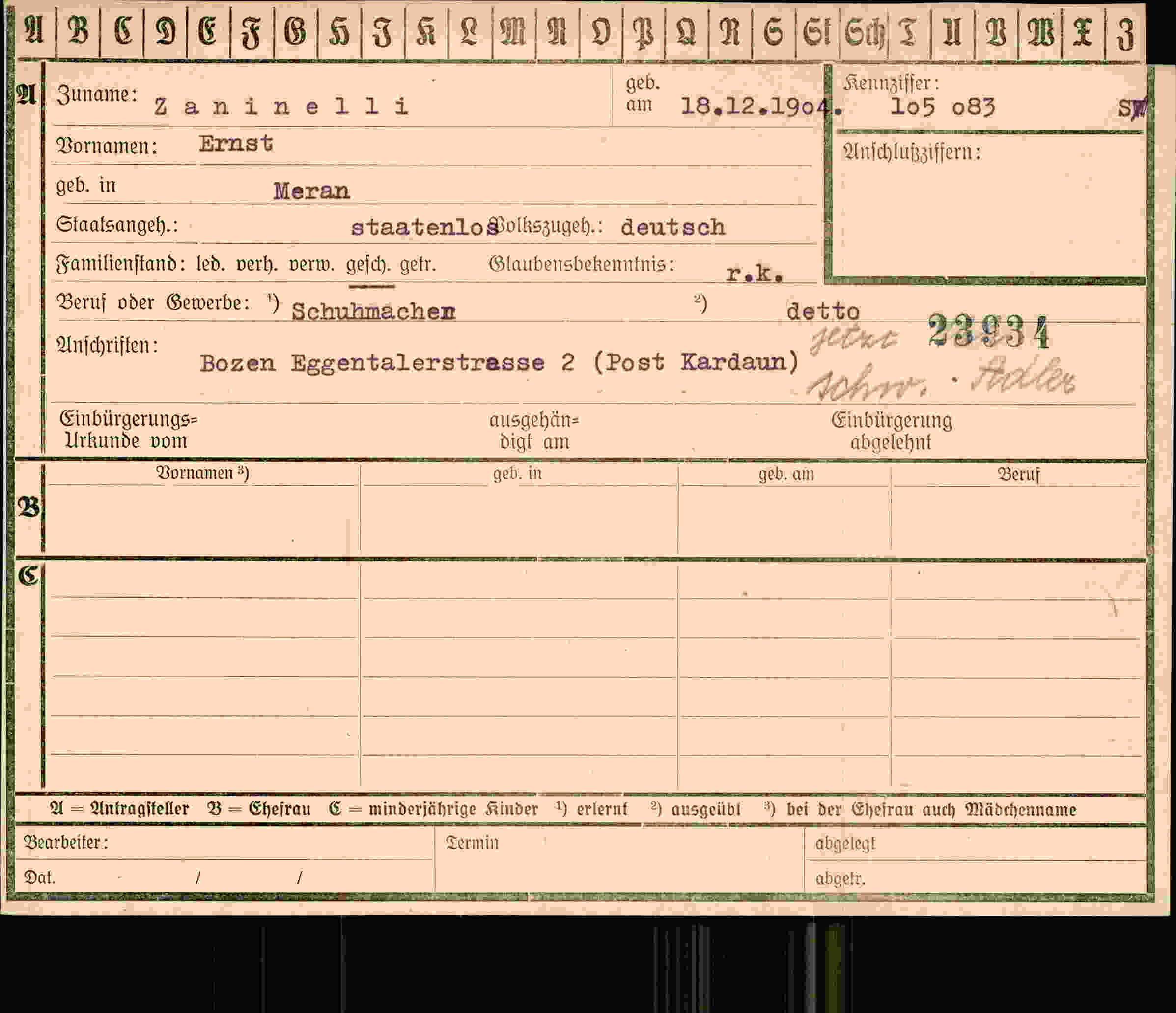Image resolution: width=1176 pixels, height=1013 pixels.
Task: Click the 'getr.' marital status option
Action: pos(418,265)
